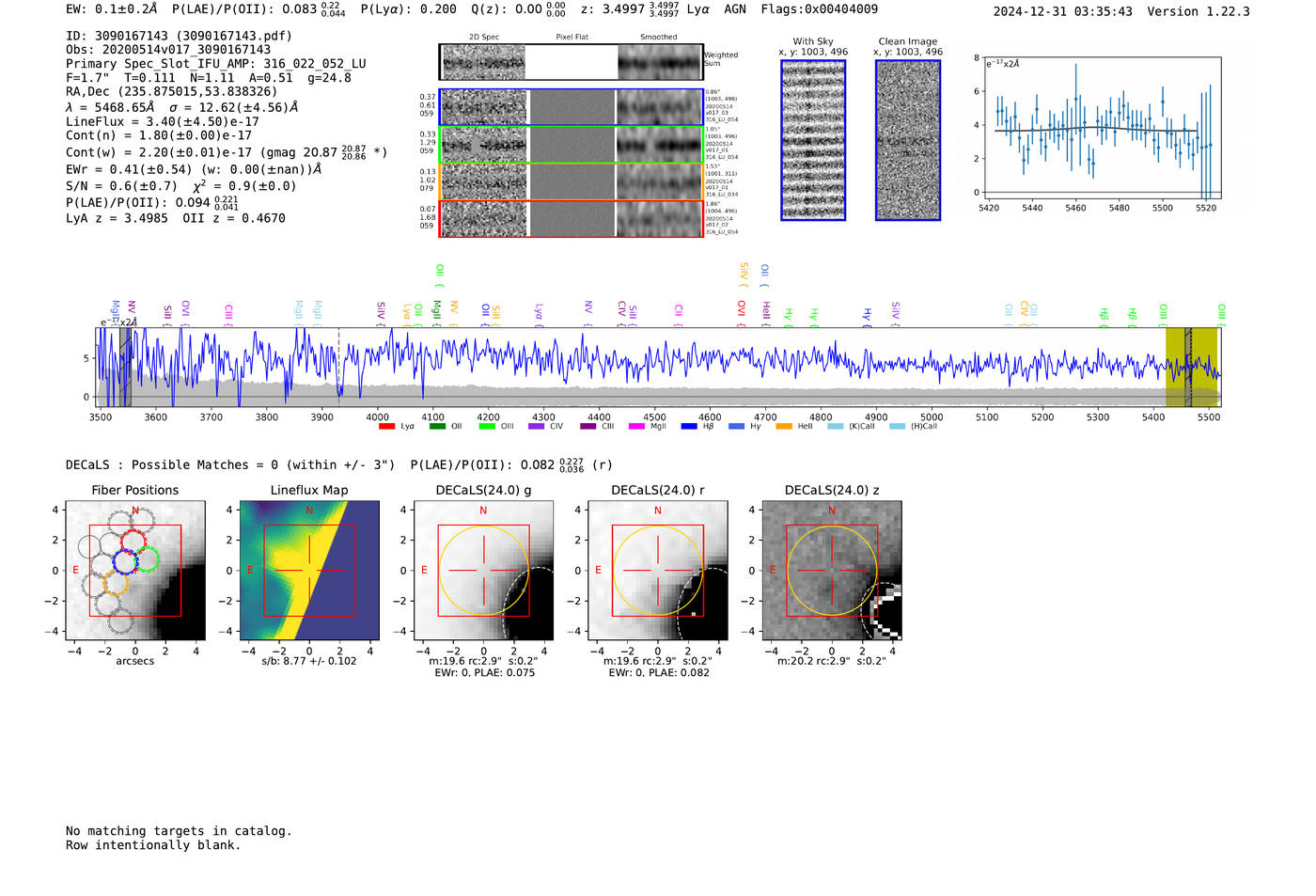The width and height of the screenshot is (1316, 896).
Task: Click the DECaLS : Possible Matches = 0 heading
Action: (230, 464)
